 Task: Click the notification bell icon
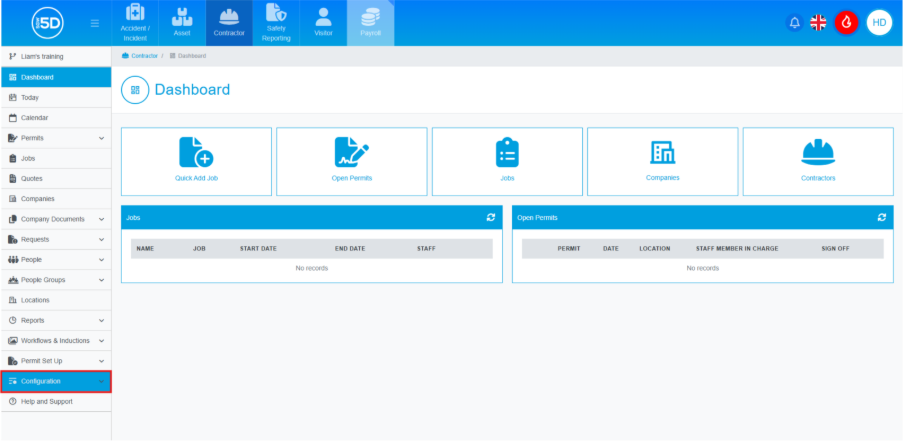(795, 22)
